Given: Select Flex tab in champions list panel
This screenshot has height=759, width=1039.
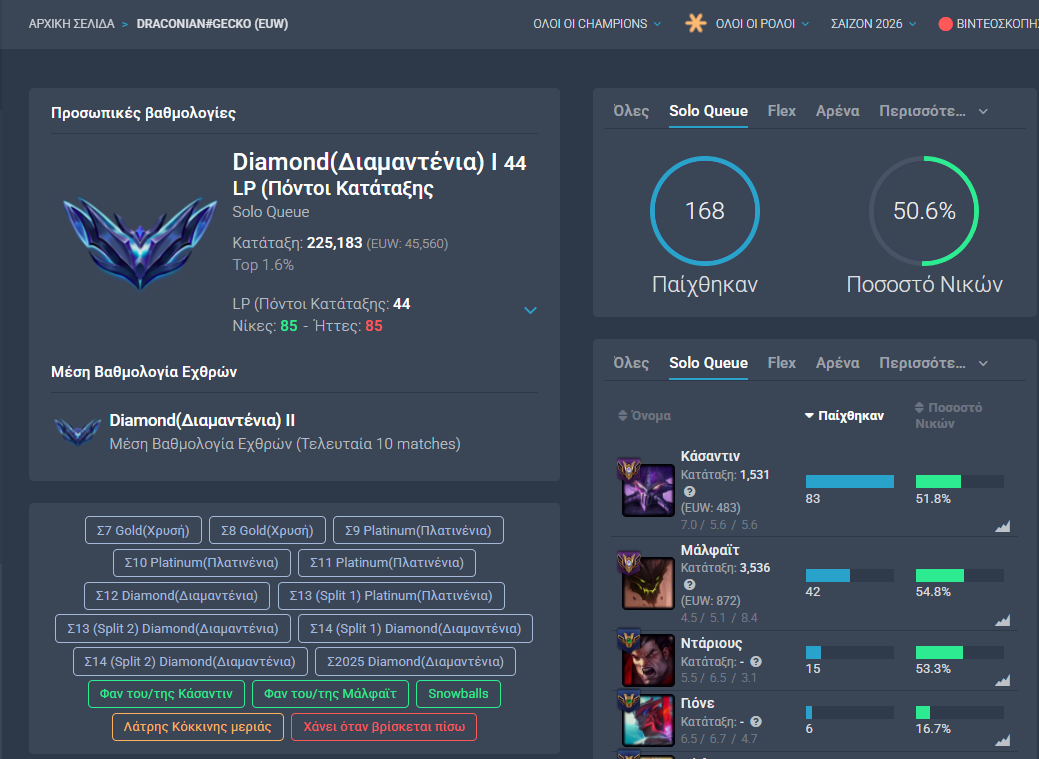Looking at the screenshot, I should [x=781, y=363].
